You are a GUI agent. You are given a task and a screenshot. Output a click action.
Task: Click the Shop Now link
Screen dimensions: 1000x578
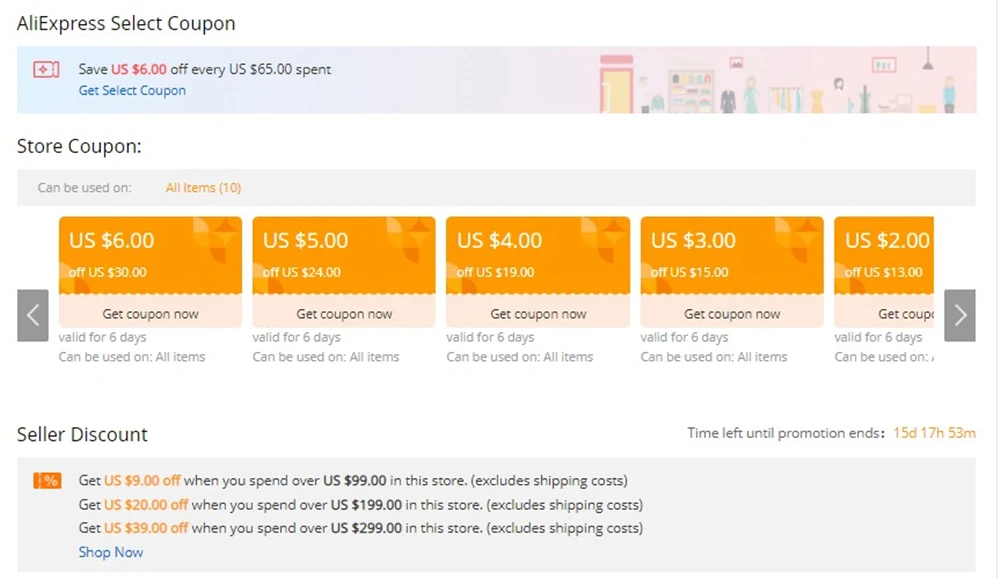click(x=111, y=552)
